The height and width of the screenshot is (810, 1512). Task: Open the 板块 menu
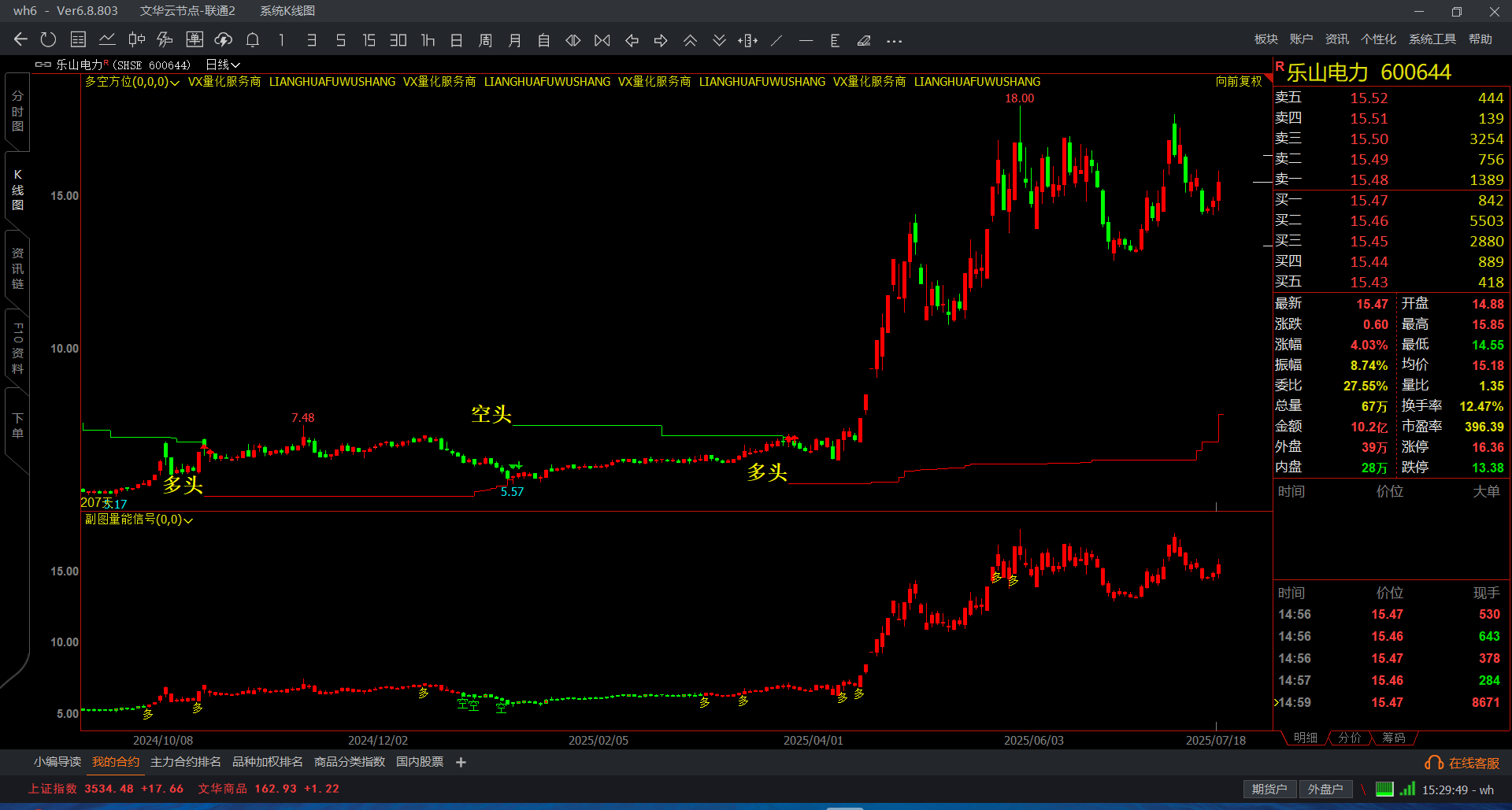[x=1266, y=39]
